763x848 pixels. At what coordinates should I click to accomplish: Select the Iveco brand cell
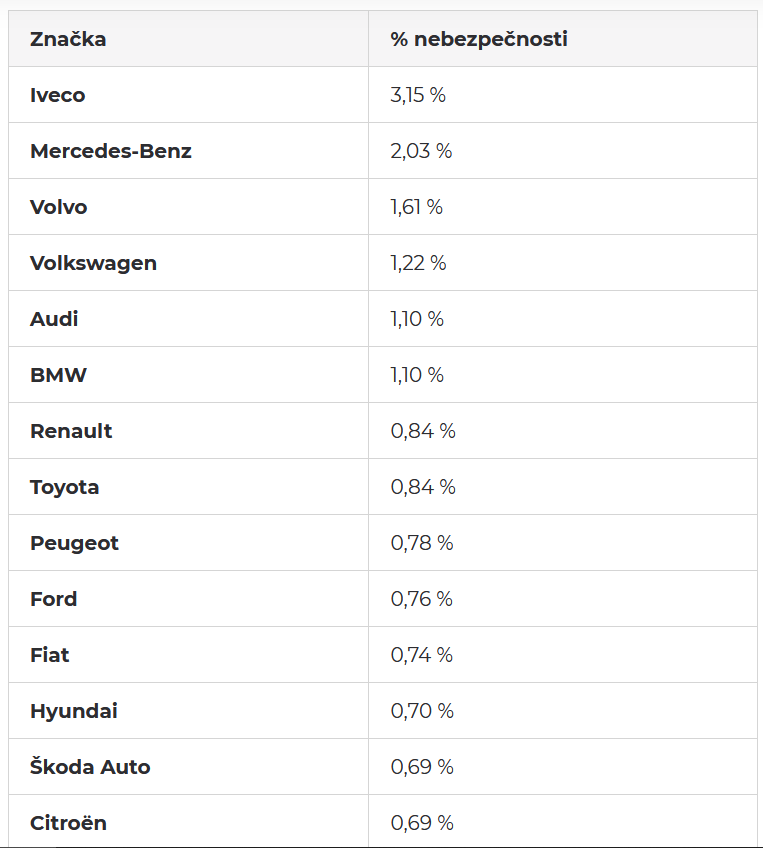(x=58, y=95)
